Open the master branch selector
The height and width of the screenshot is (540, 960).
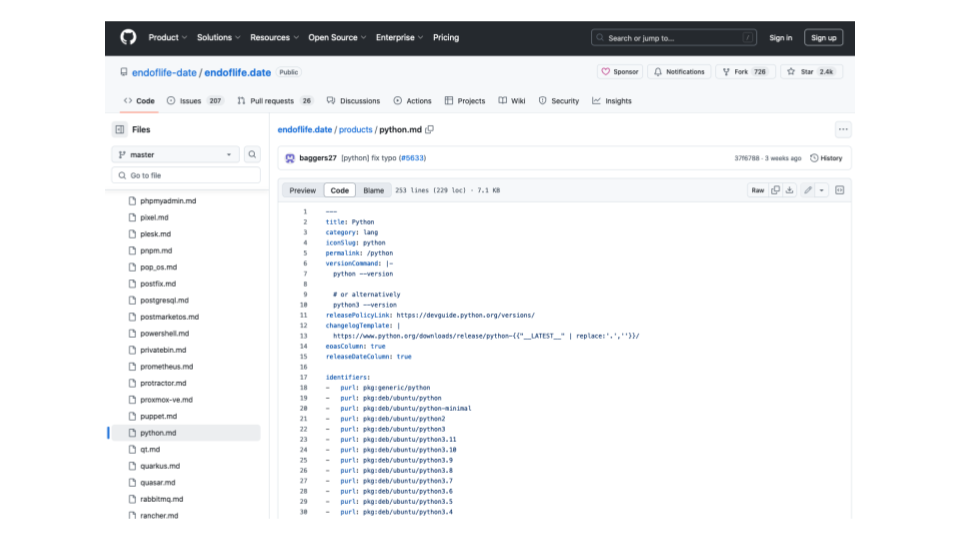click(x=175, y=155)
